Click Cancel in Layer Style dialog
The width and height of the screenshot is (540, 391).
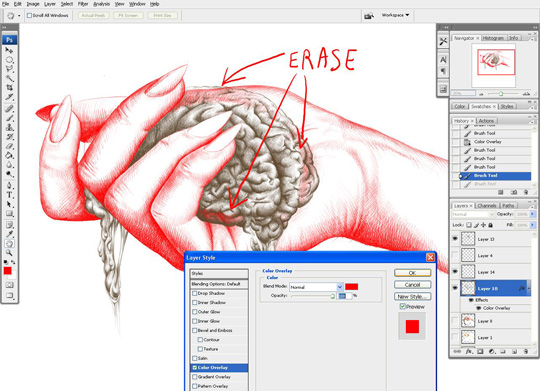(412, 285)
